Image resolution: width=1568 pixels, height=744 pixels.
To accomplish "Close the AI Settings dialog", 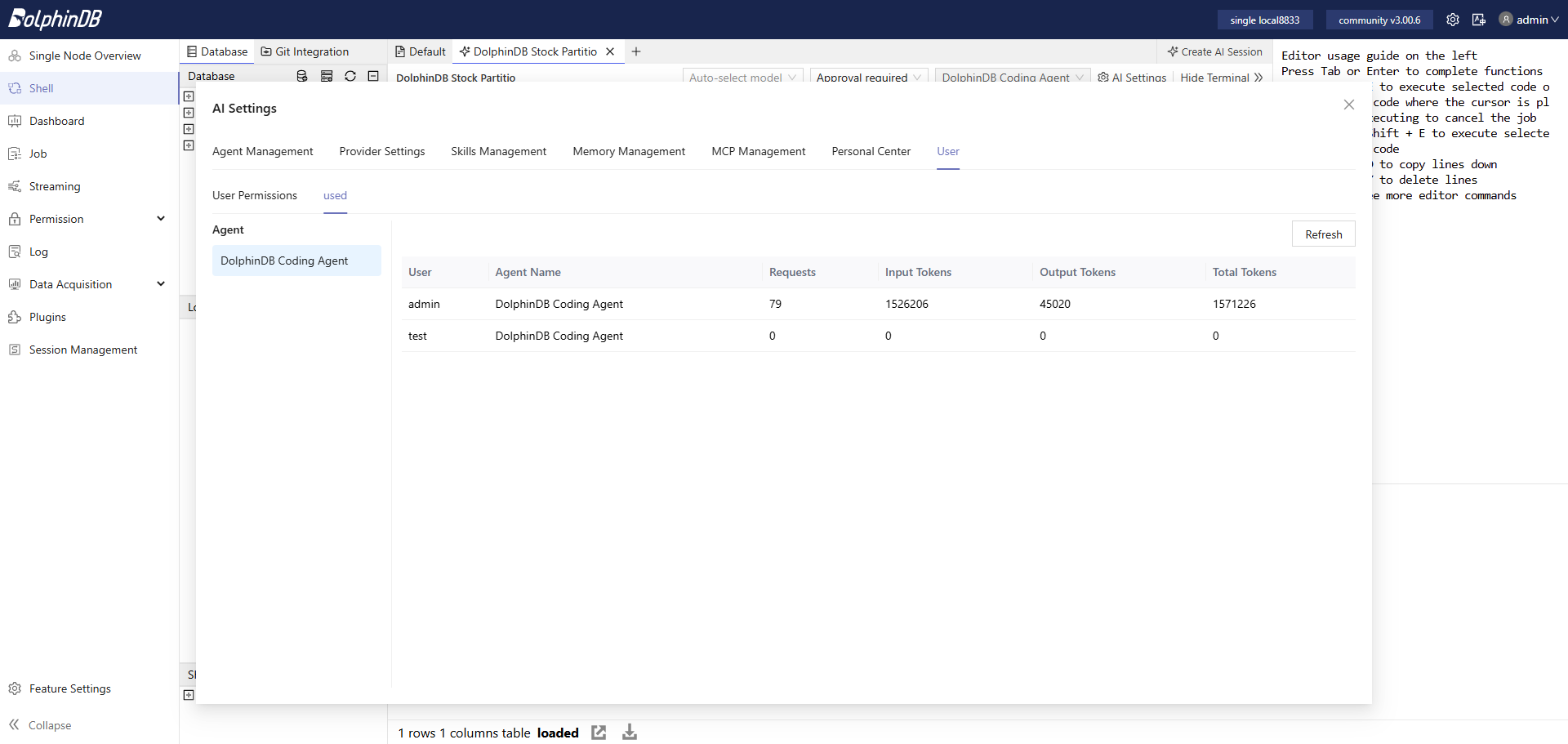I will click(1349, 105).
